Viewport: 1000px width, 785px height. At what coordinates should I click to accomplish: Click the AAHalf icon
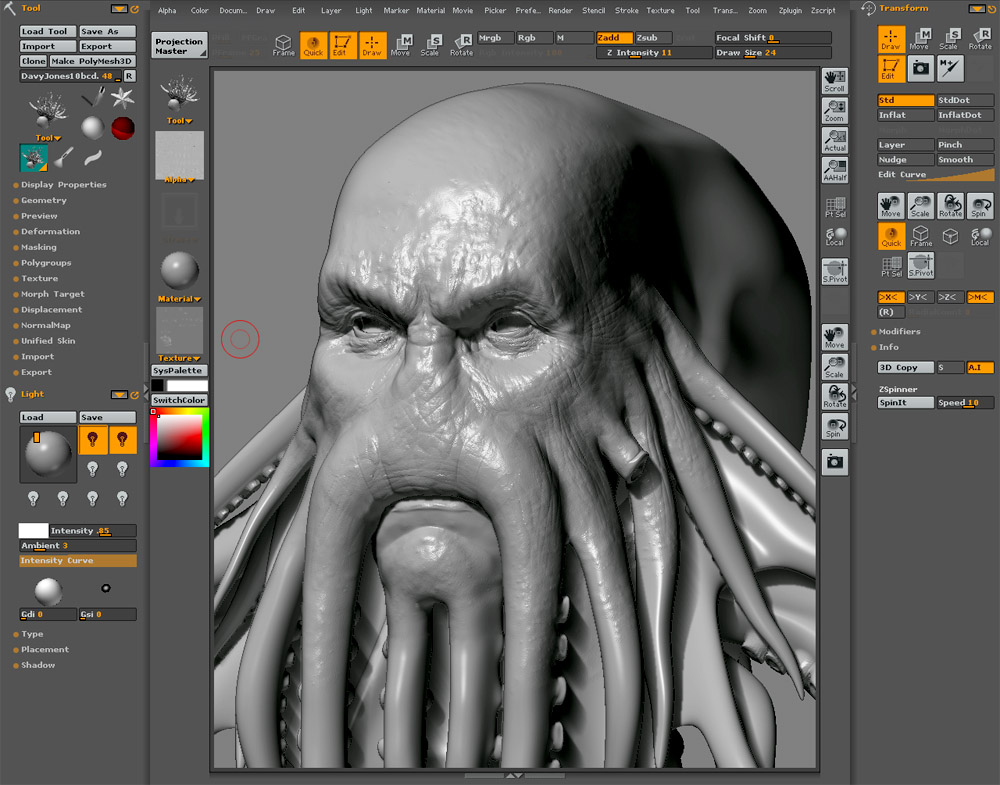834,170
